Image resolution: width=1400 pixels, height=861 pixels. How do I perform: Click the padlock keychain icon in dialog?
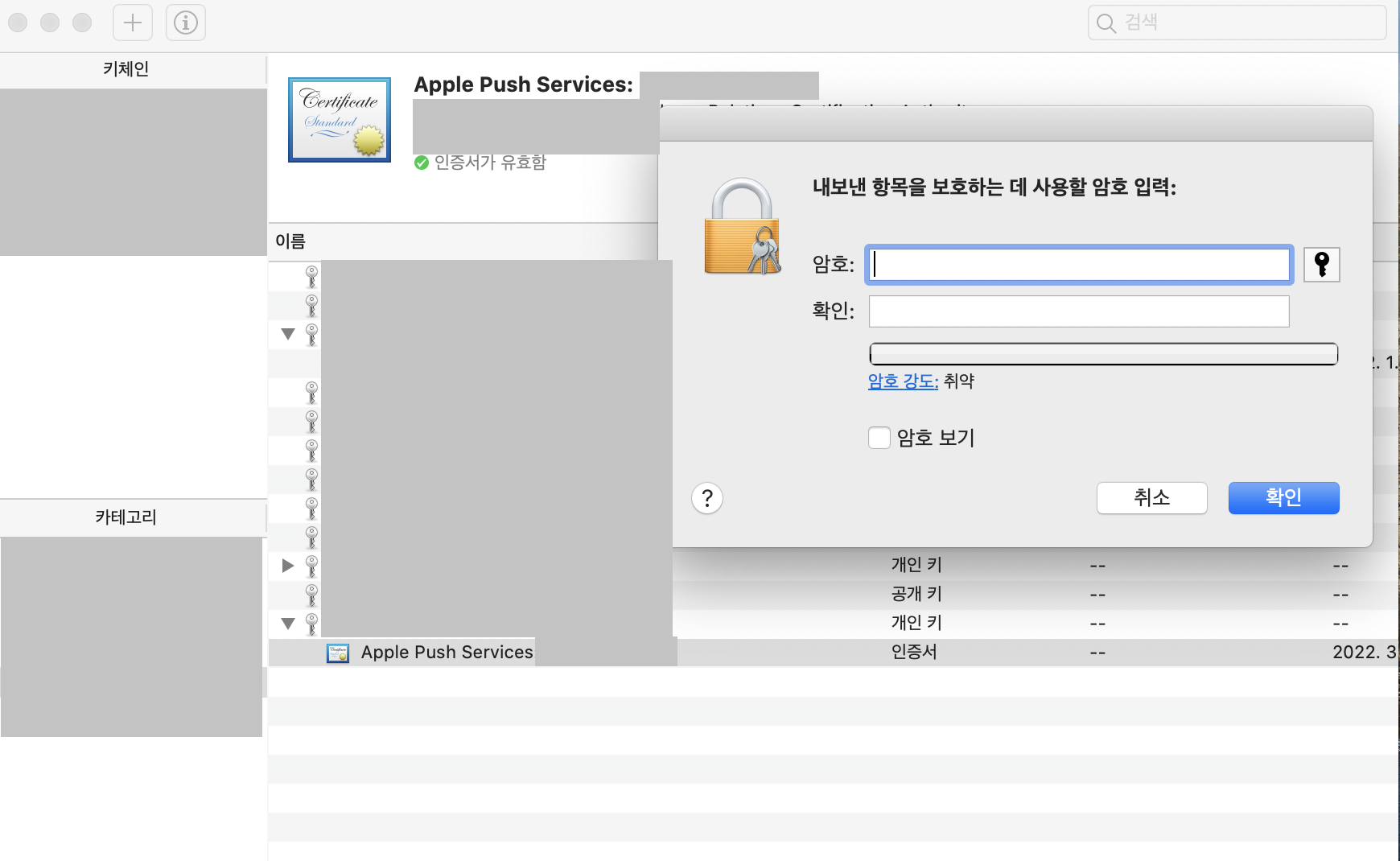pos(743,227)
